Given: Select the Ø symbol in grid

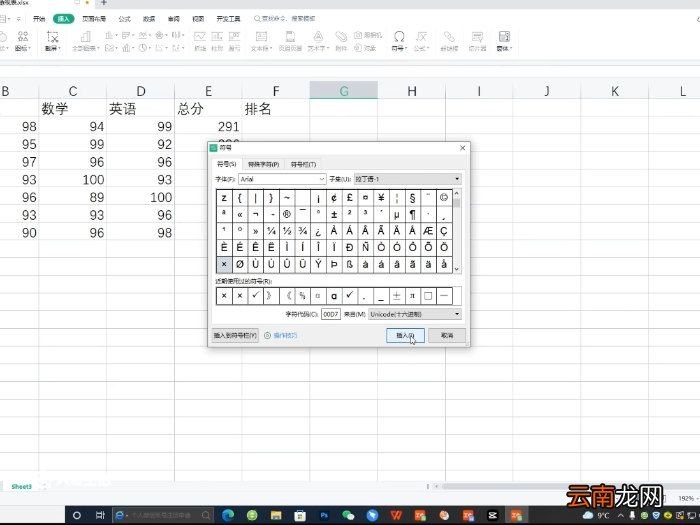Looking at the screenshot, I should [x=240, y=264].
